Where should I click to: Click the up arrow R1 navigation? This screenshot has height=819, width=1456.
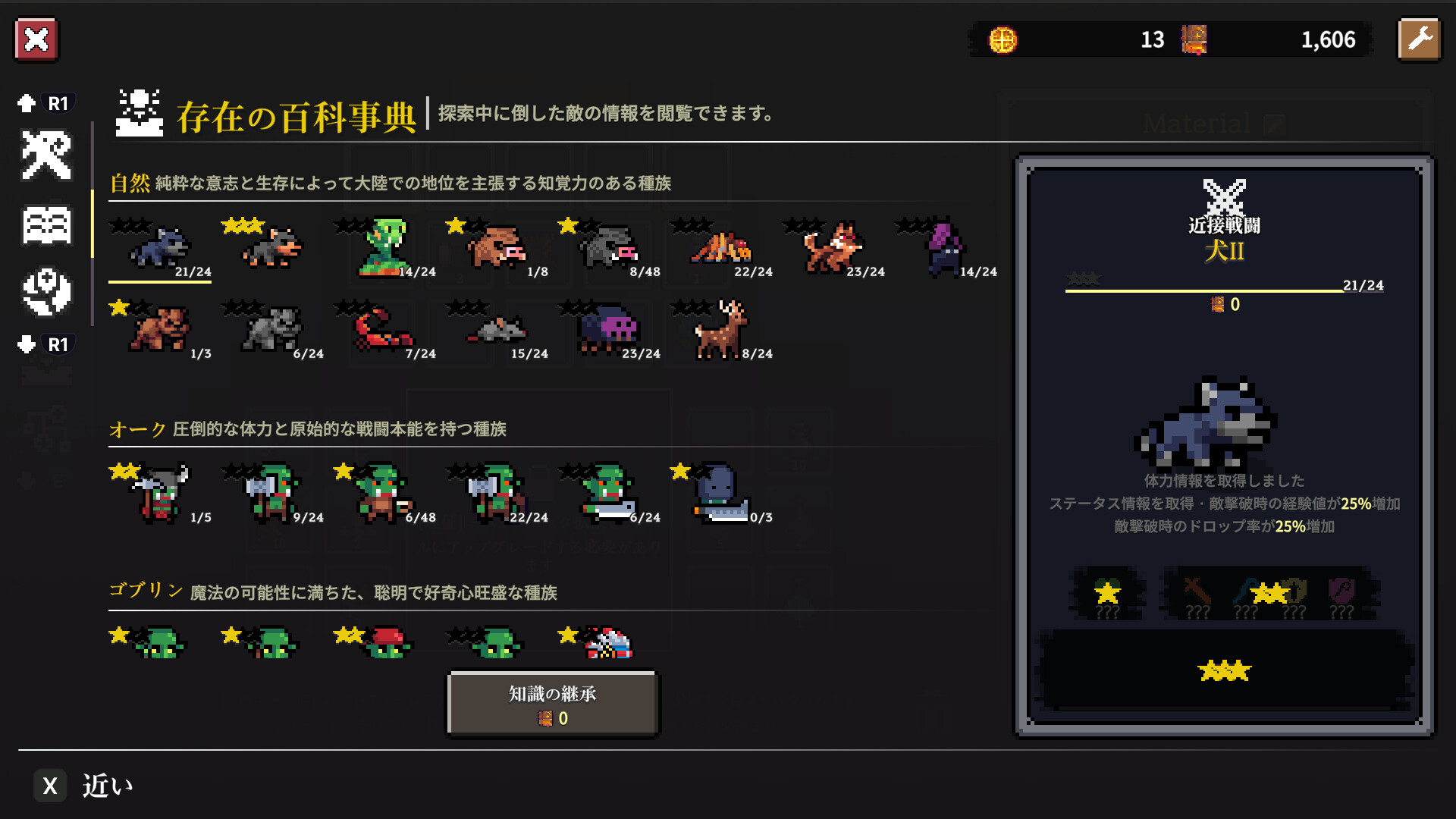(x=45, y=103)
